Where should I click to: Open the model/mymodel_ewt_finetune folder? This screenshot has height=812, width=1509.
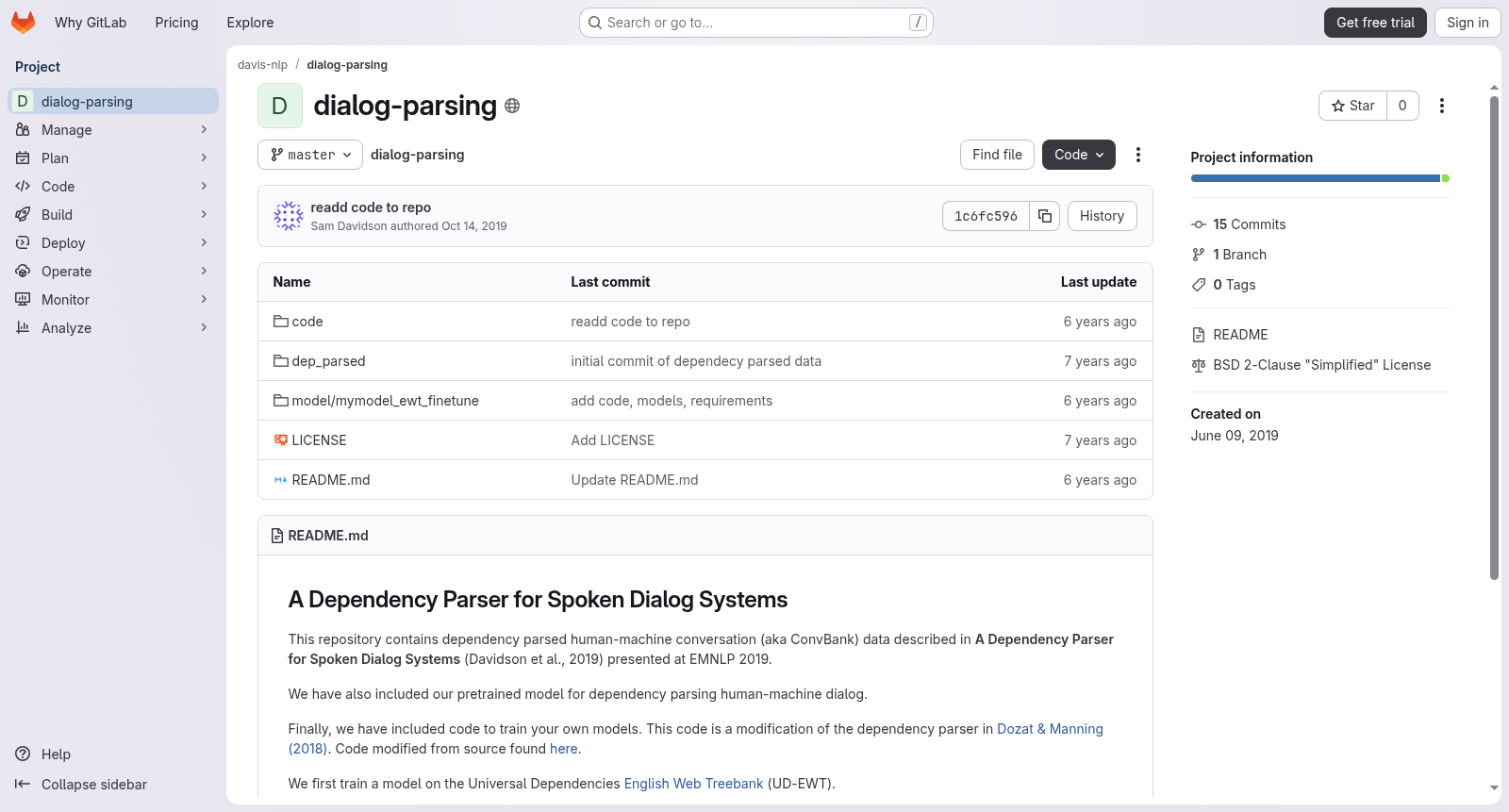(385, 401)
